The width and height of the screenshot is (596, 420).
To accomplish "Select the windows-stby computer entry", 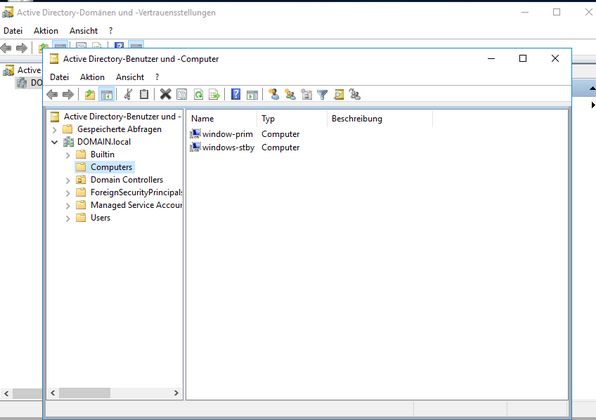I will click(x=222, y=147).
